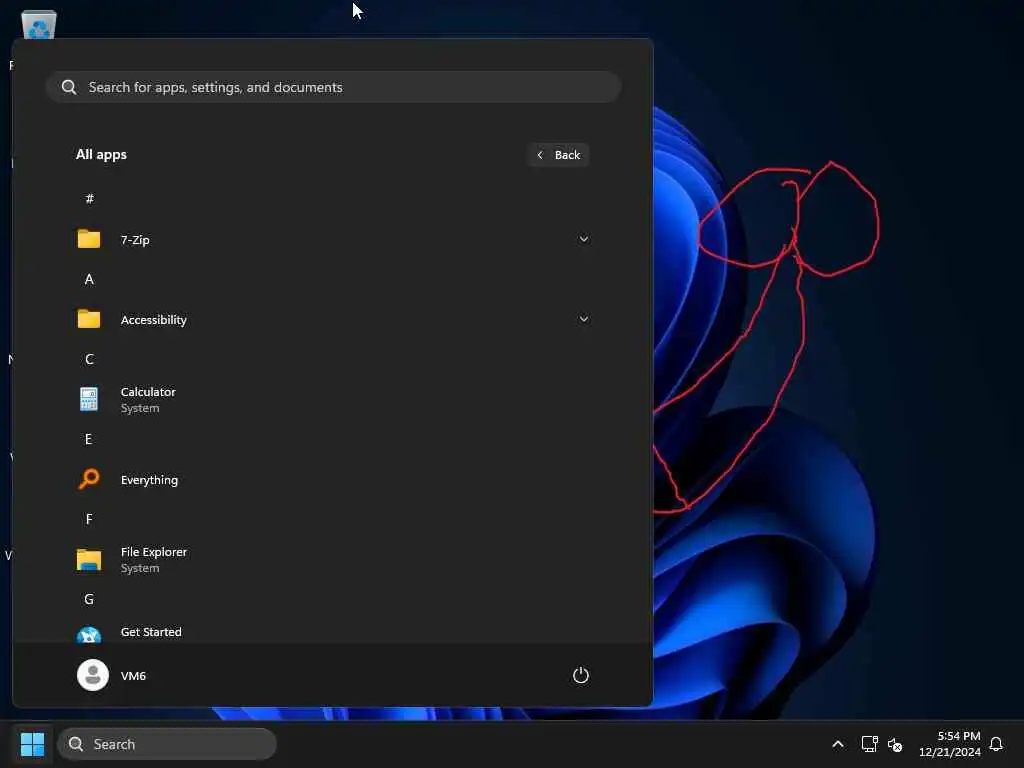The height and width of the screenshot is (768, 1024).
Task: Show hidden tray icons chevron
Action: coord(838,744)
